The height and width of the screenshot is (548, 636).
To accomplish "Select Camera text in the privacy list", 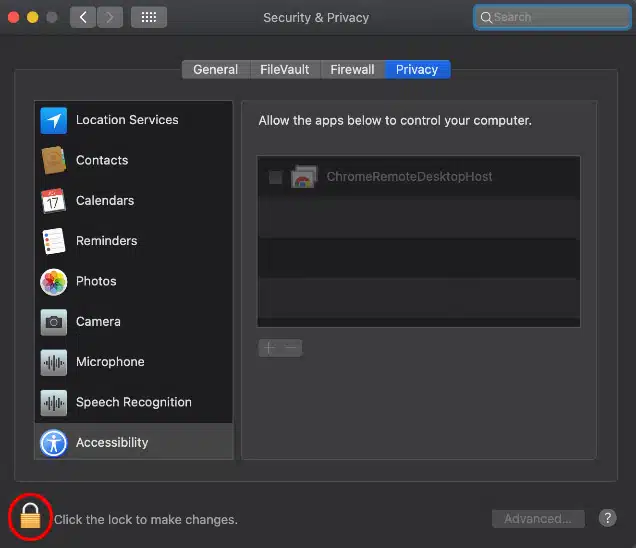I will [98, 322].
